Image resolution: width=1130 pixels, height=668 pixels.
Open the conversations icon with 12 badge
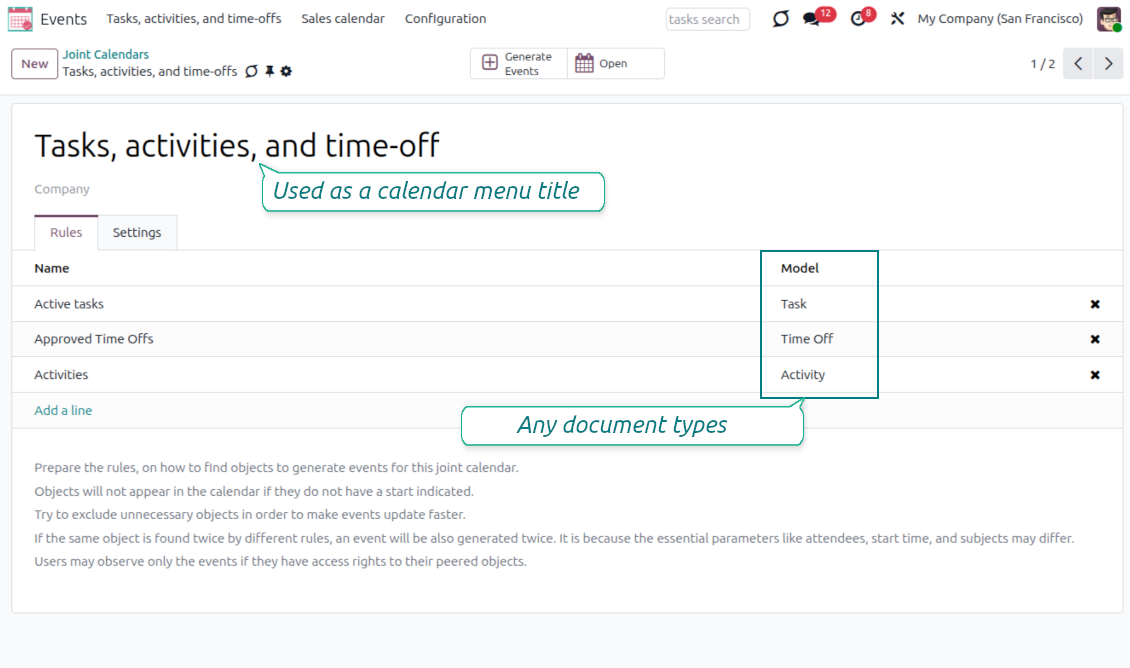click(x=811, y=19)
